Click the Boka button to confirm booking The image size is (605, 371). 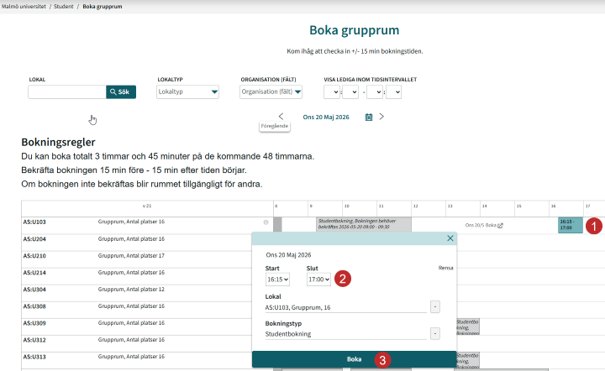(x=354, y=359)
